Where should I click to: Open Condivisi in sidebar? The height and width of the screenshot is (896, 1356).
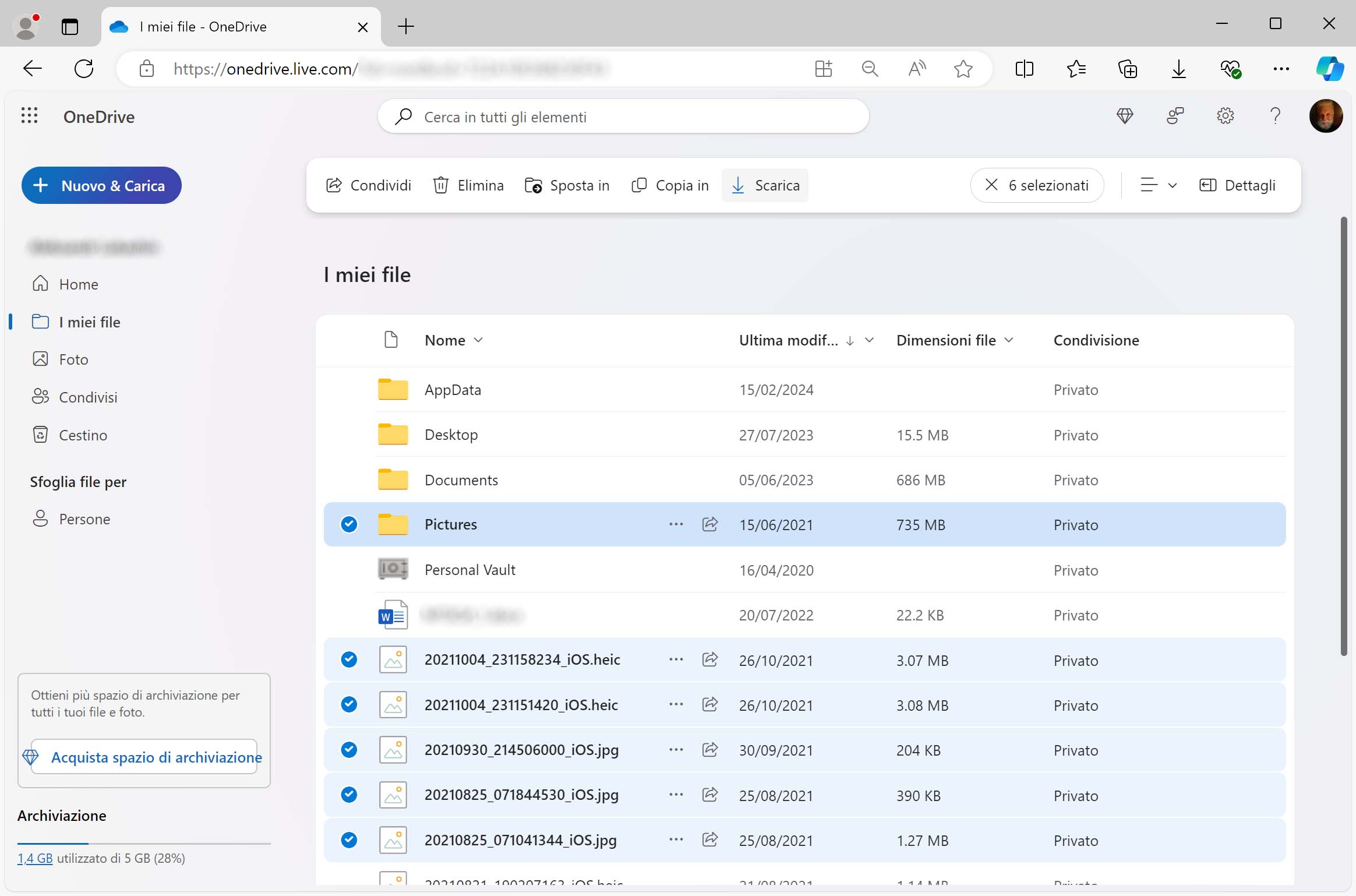tap(75, 397)
